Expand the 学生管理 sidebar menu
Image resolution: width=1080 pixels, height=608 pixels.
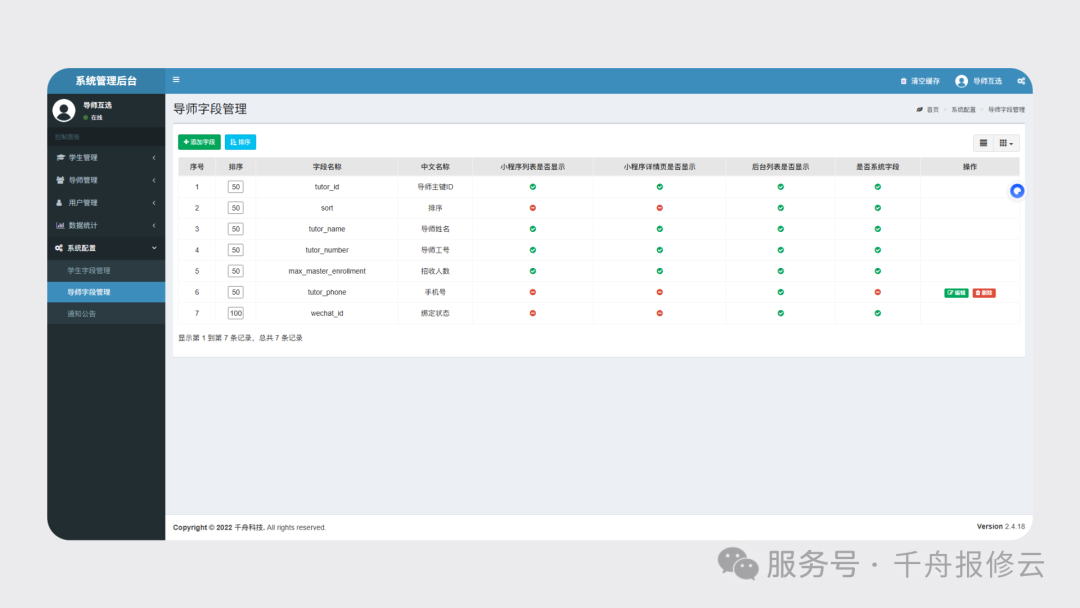(x=105, y=158)
